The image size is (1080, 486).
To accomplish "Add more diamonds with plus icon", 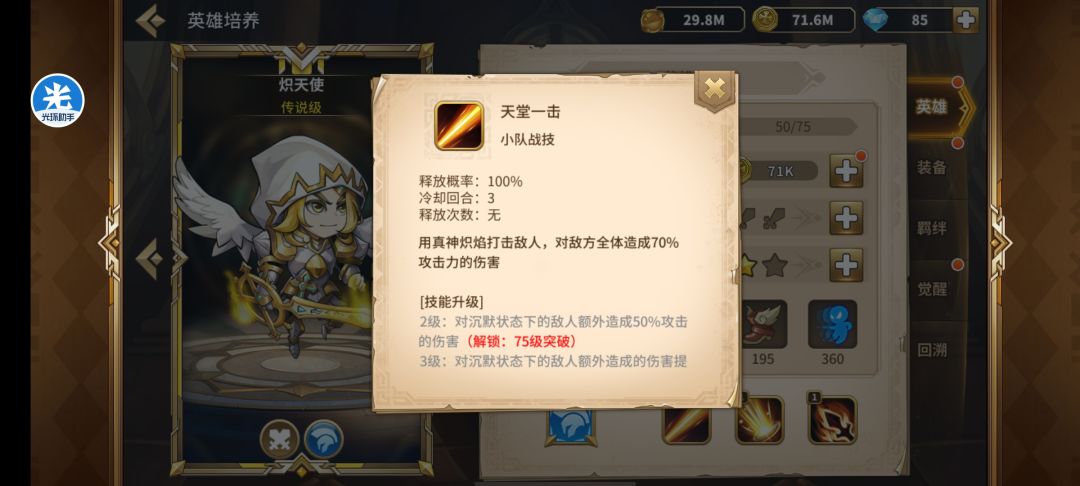I will coord(966,20).
